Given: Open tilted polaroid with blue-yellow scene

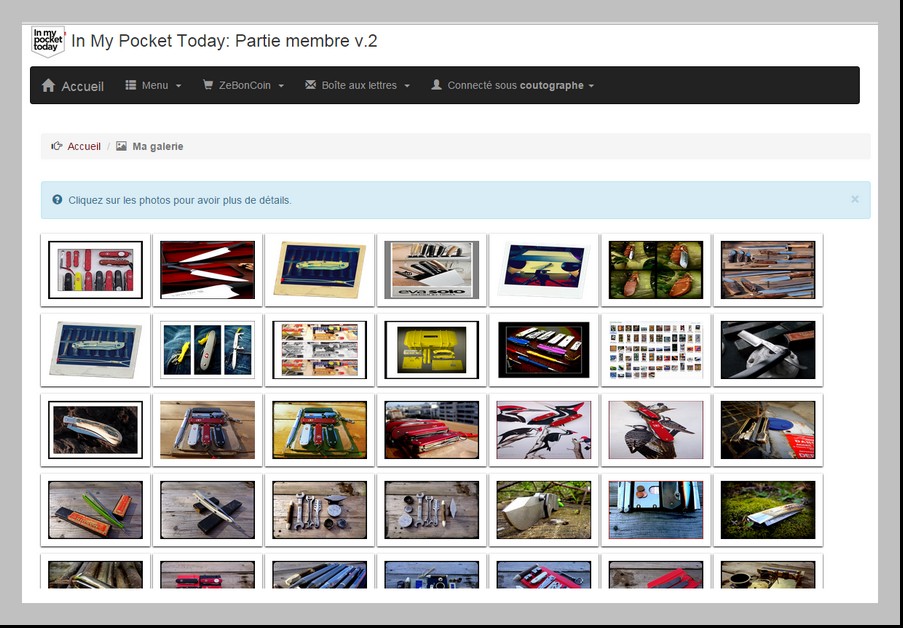Looking at the screenshot, I should tap(544, 270).
